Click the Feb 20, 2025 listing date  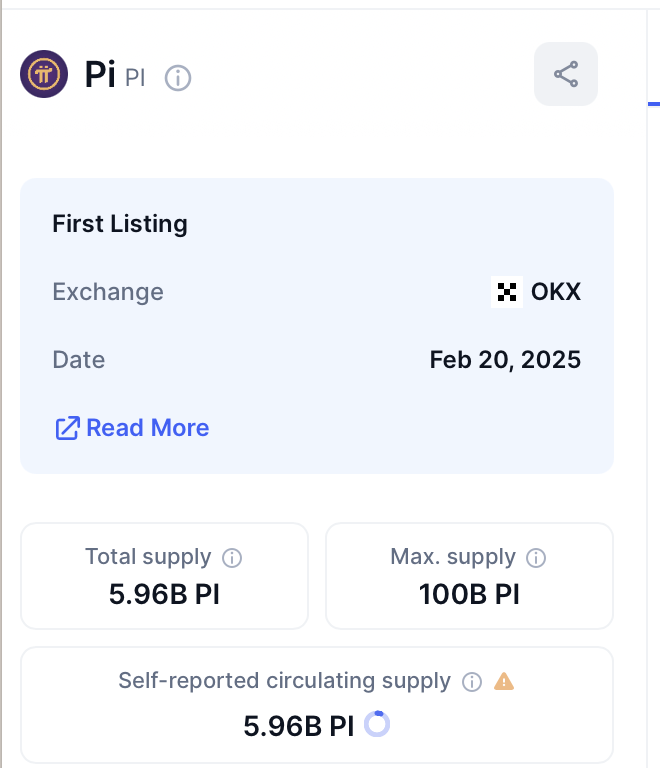tap(505, 359)
